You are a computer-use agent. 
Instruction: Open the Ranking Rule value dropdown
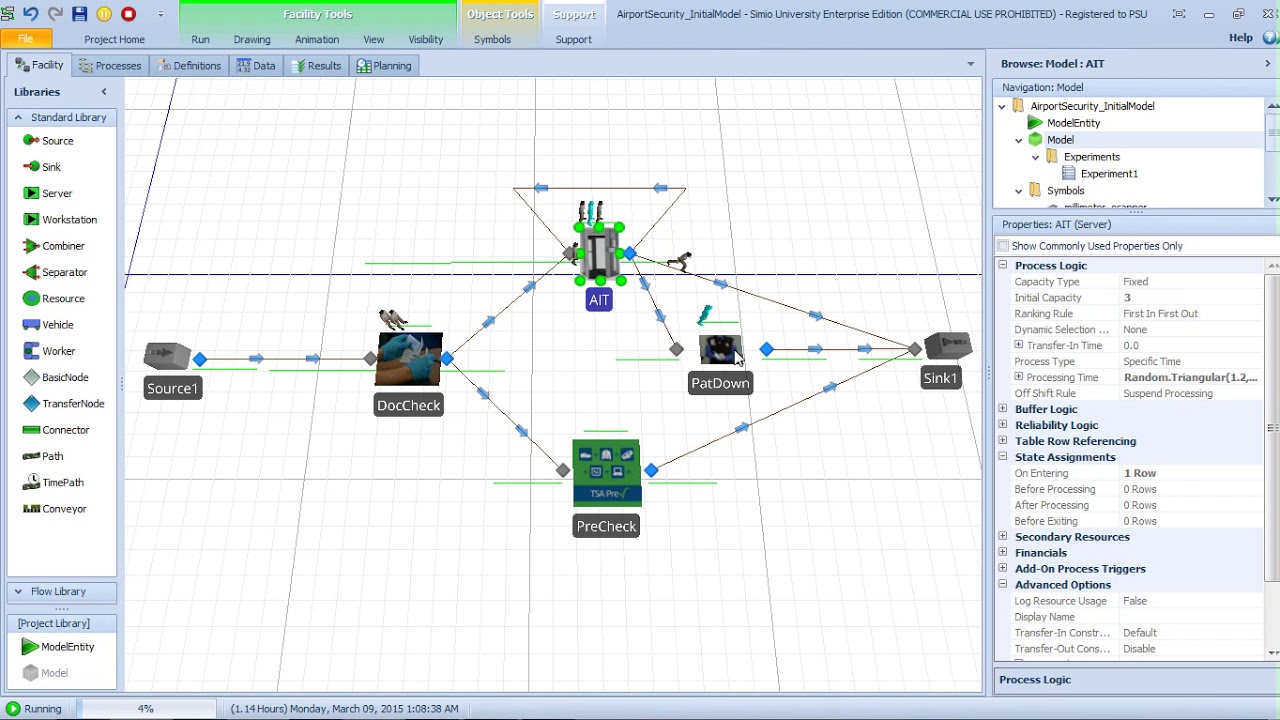point(1193,314)
